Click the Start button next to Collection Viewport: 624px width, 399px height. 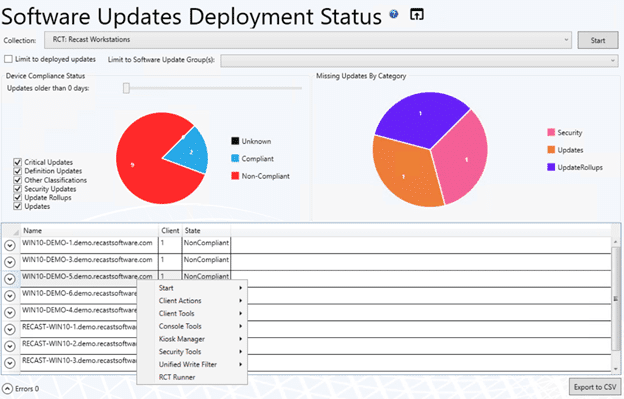pos(598,40)
